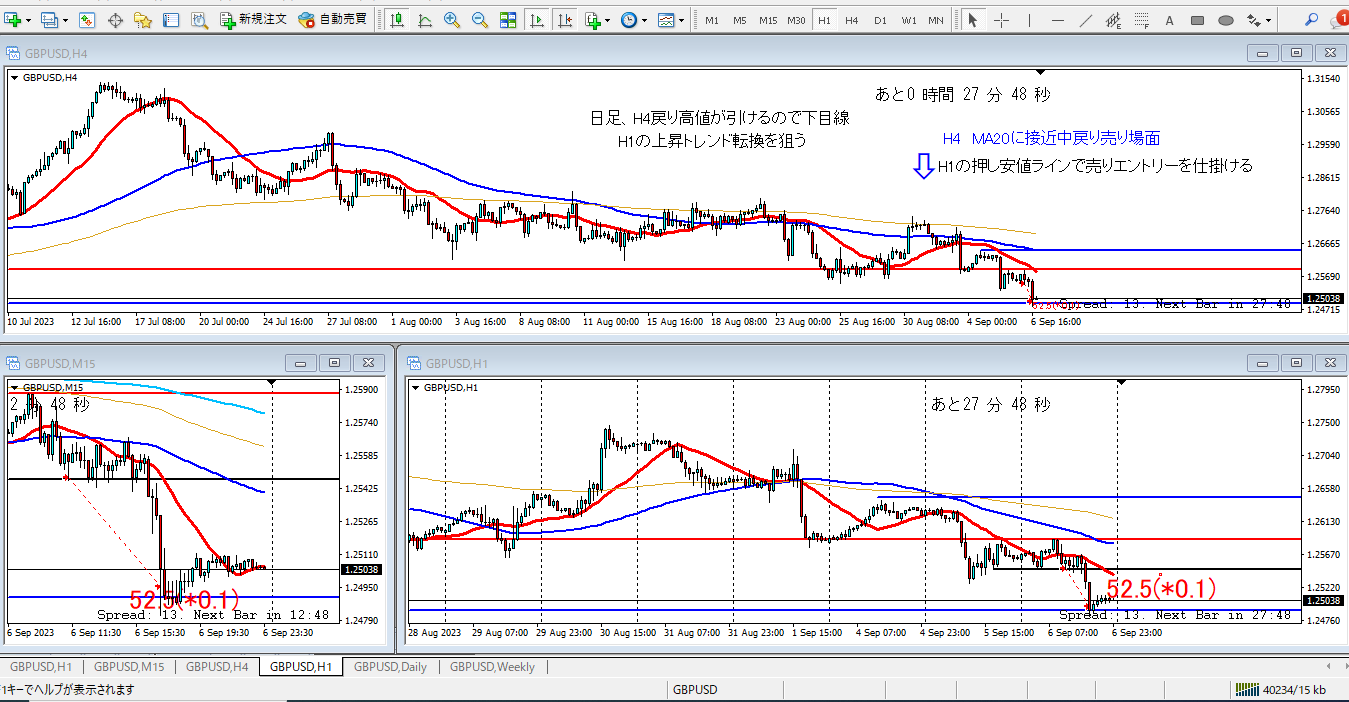
Task: Open the Data Window crosshair icon
Action: [x=115, y=20]
